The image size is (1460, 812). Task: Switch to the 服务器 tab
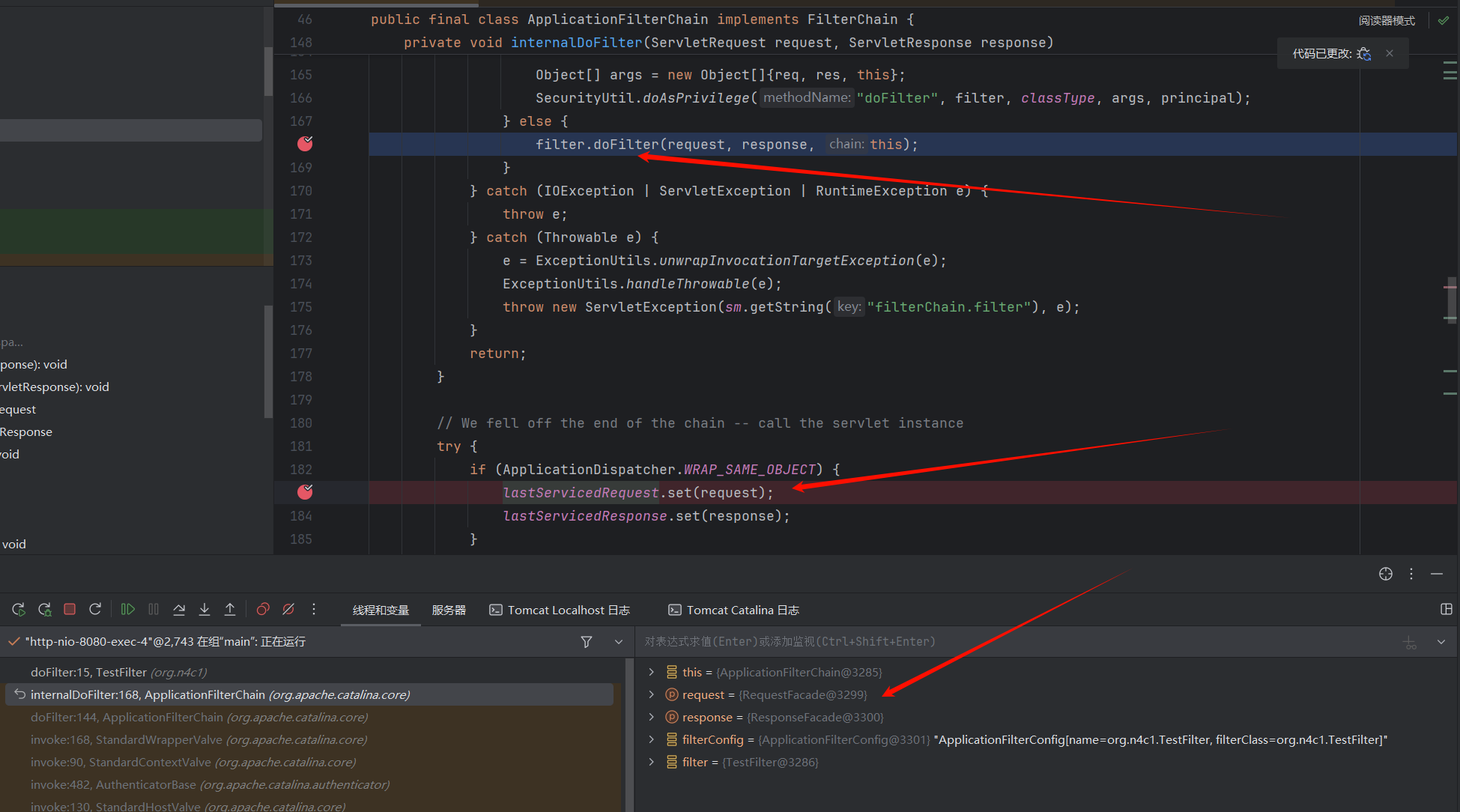tap(449, 610)
